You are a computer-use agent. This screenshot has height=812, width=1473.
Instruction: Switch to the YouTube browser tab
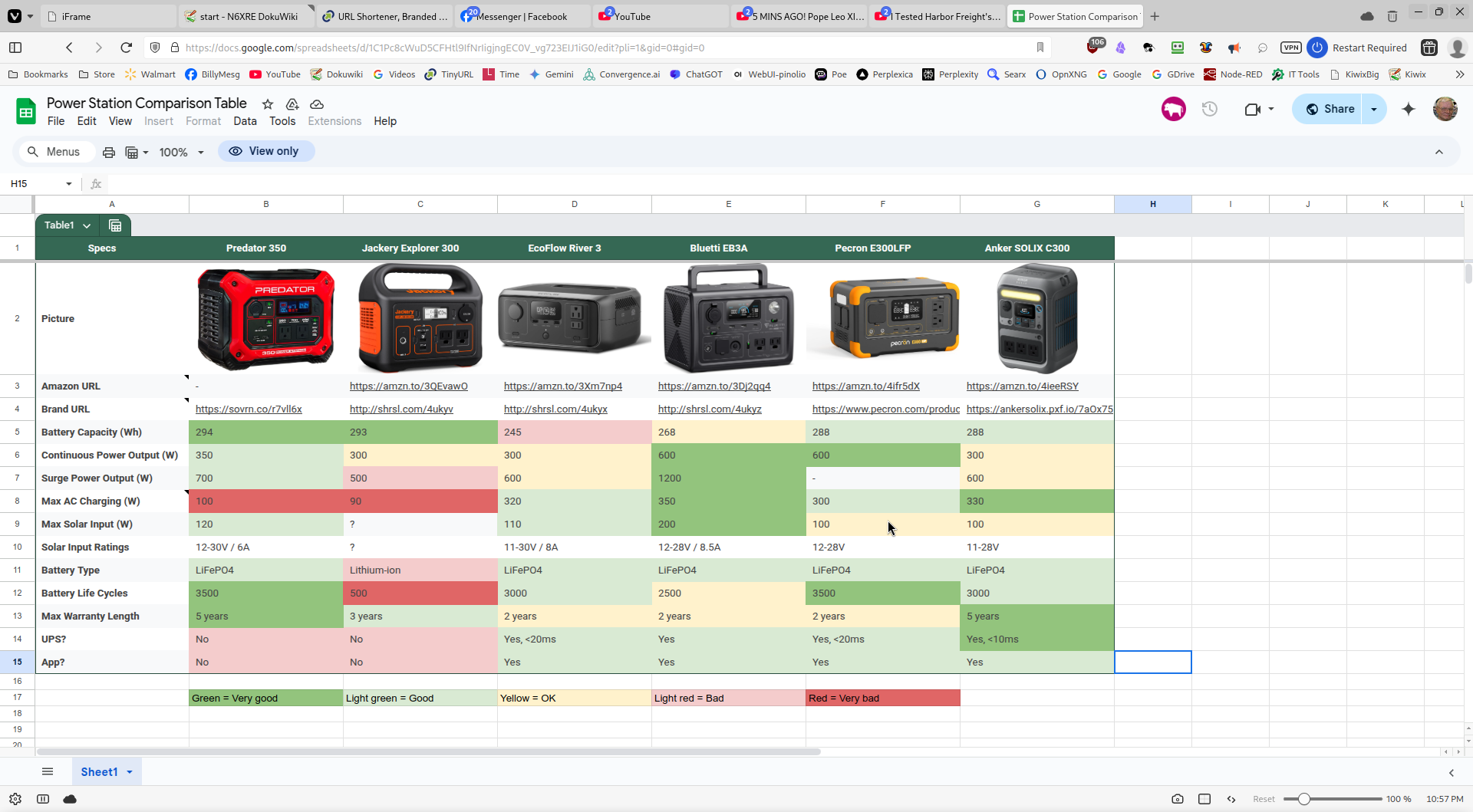click(x=661, y=16)
